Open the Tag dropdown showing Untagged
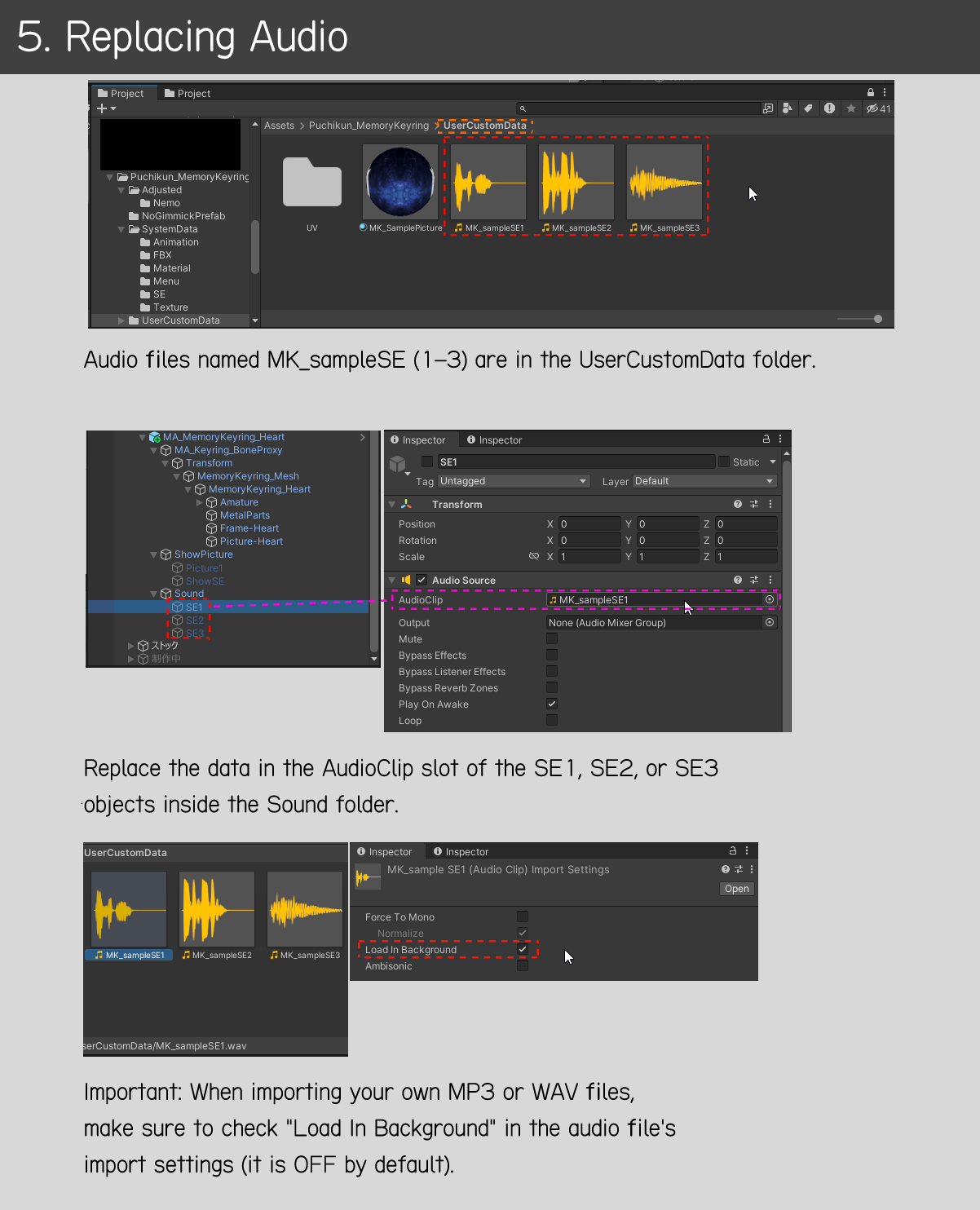The width and height of the screenshot is (980, 1210). [x=514, y=482]
